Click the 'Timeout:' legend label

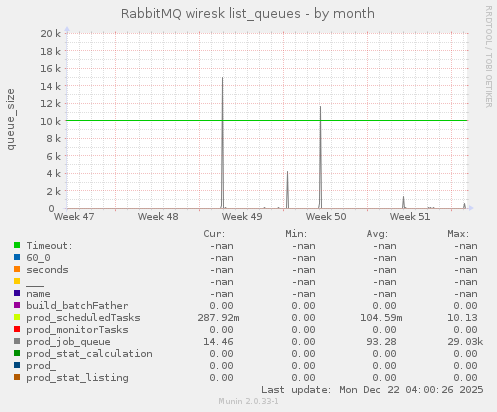[49, 246]
